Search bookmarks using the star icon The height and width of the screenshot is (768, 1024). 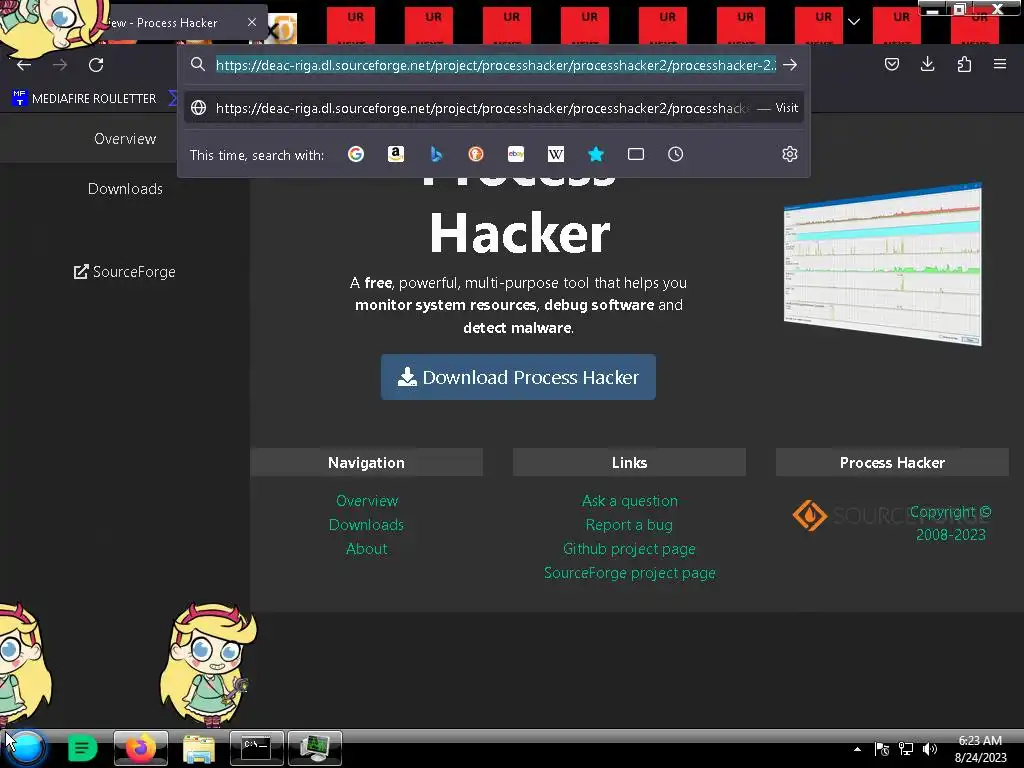596,154
